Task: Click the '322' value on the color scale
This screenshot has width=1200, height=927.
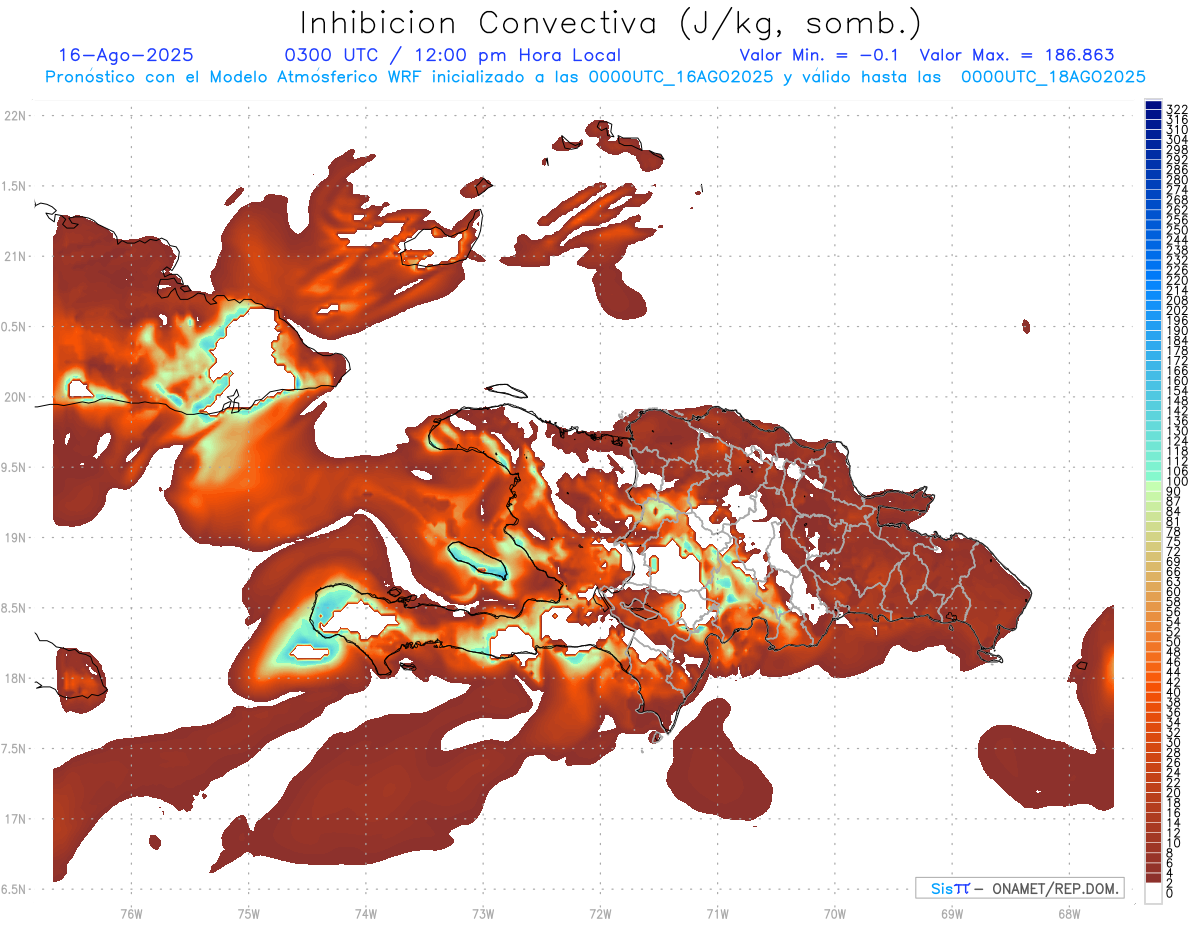Action: point(1176,109)
